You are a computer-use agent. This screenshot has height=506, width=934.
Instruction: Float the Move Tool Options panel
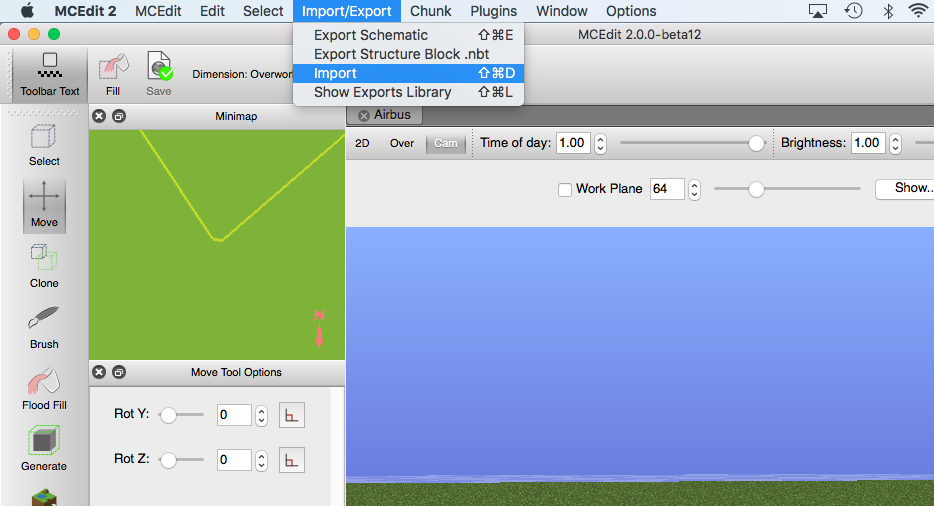coord(119,372)
